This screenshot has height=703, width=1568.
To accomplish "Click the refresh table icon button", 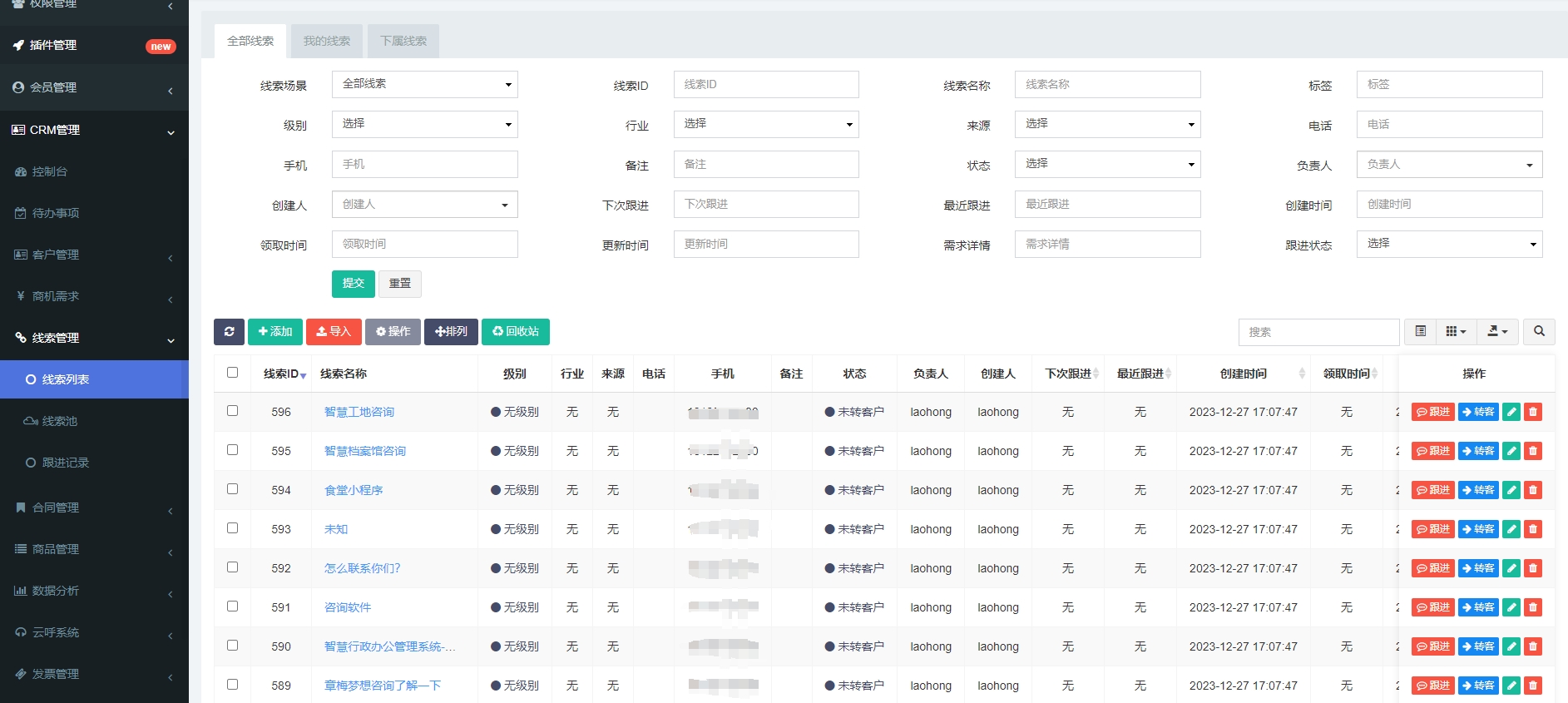I will coord(229,331).
